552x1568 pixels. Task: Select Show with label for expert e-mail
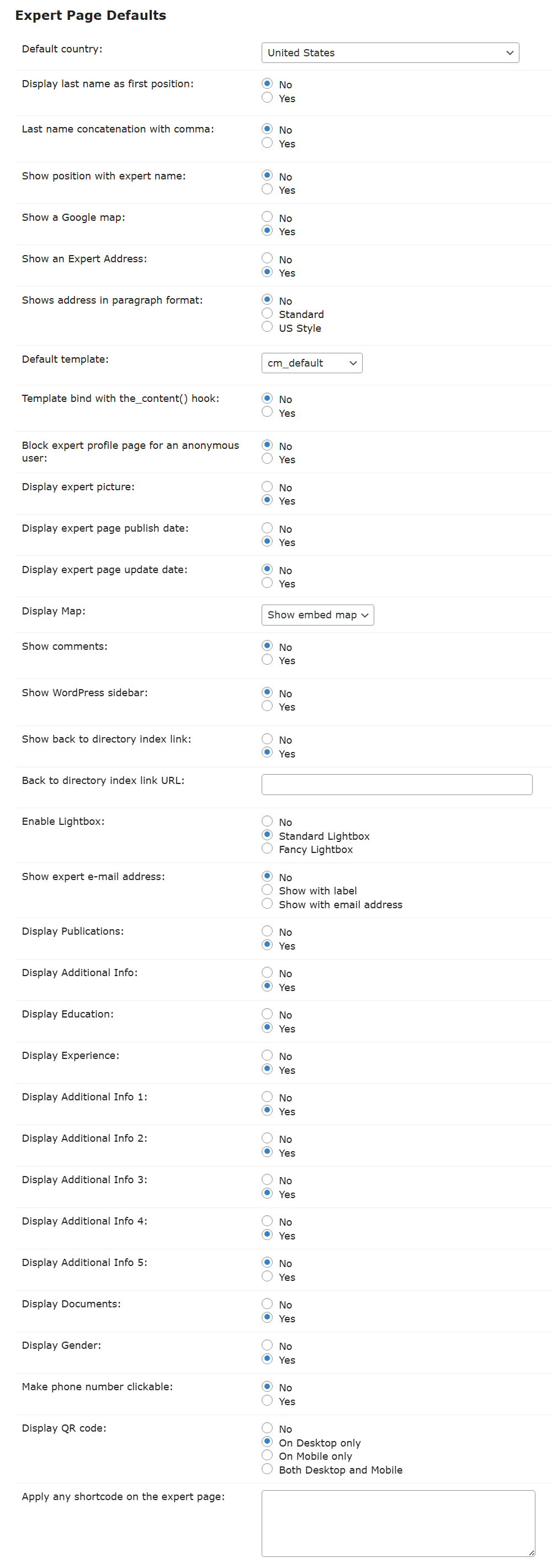267,889
